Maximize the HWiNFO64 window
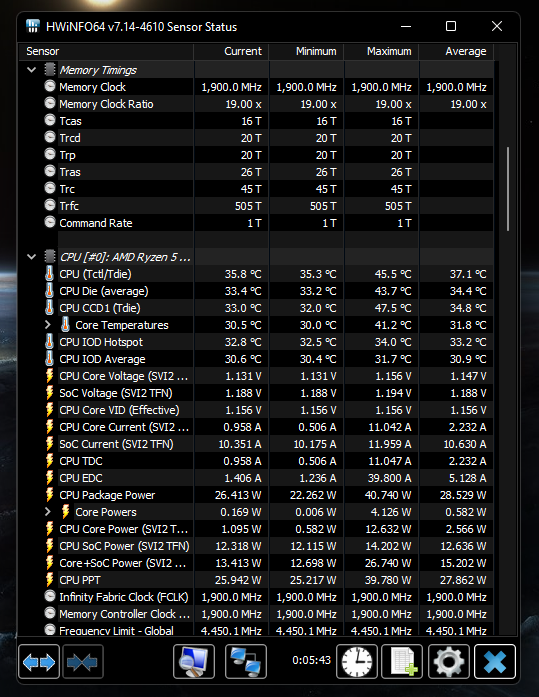Image resolution: width=539 pixels, height=697 pixels. click(x=451, y=26)
